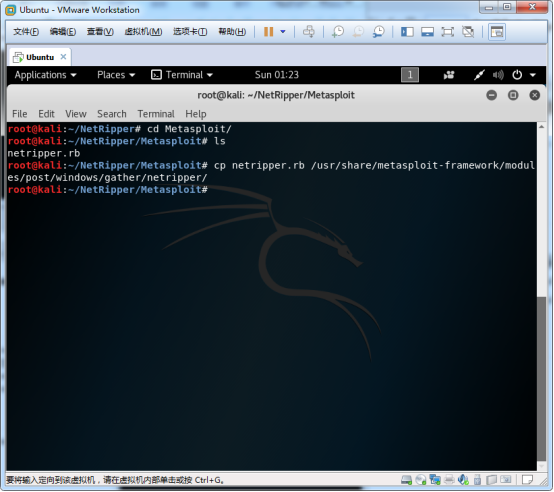Enter full screen mode icon

448,32
